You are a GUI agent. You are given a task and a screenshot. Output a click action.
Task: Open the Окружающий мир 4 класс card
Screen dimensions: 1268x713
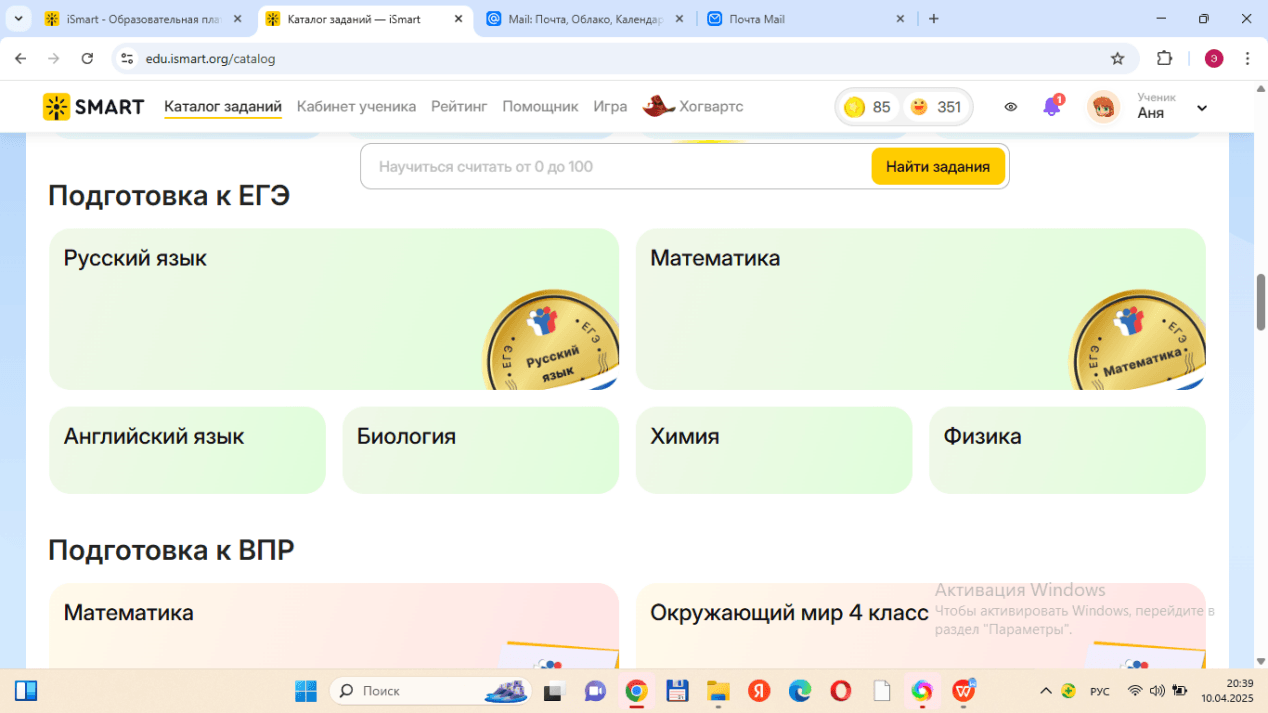921,625
